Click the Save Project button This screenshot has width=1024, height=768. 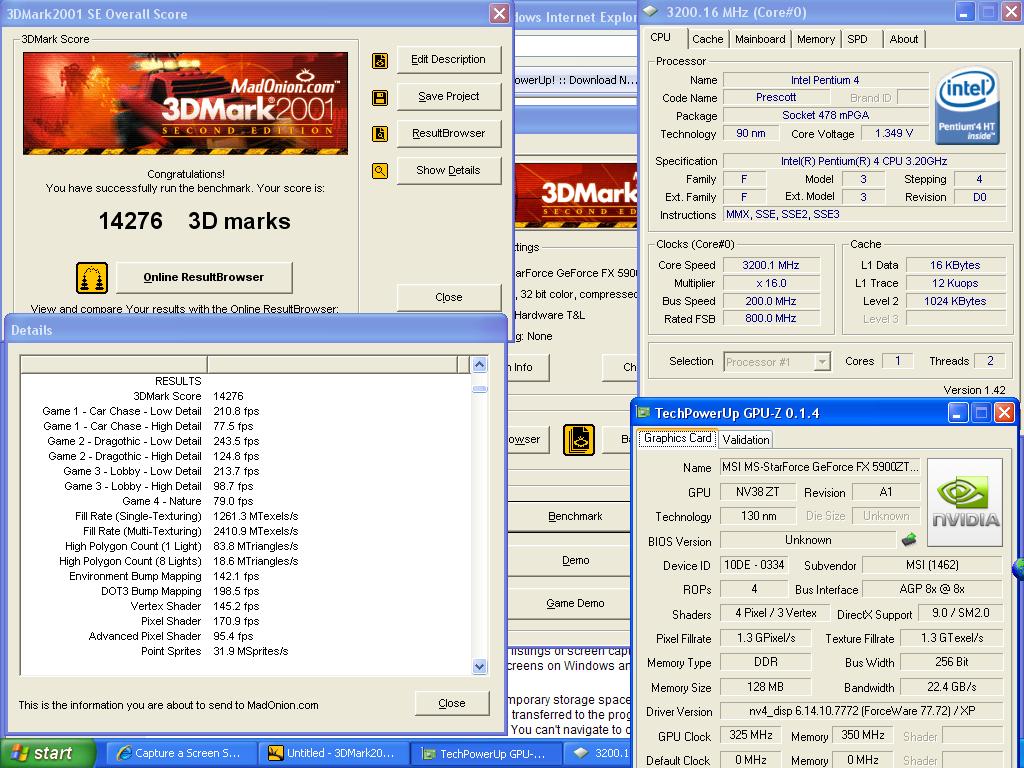point(449,97)
